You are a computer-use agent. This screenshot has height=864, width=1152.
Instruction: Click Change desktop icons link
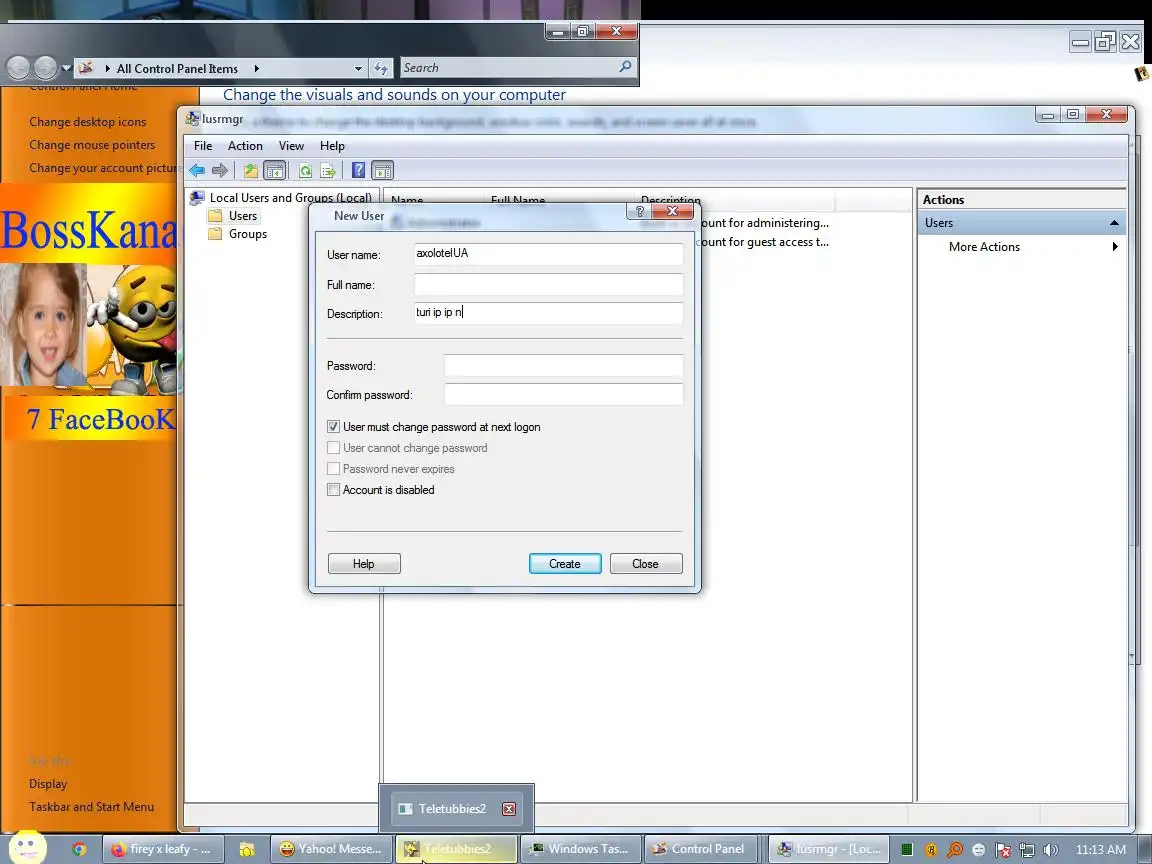(87, 122)
